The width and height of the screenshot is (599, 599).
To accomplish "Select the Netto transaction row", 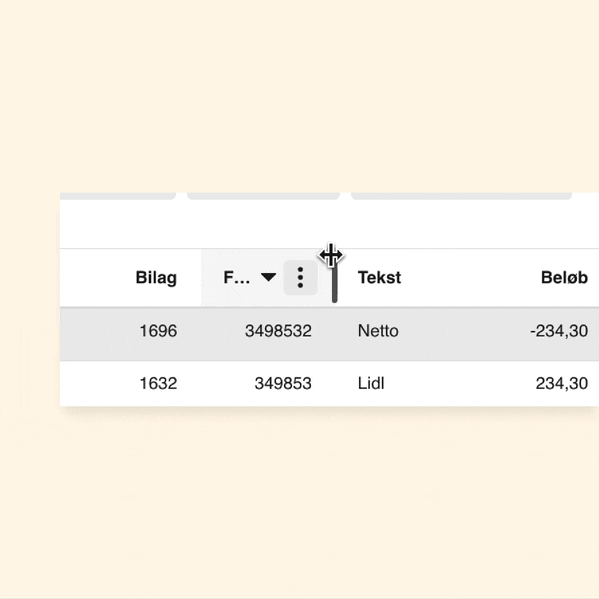I will (329, 333).
